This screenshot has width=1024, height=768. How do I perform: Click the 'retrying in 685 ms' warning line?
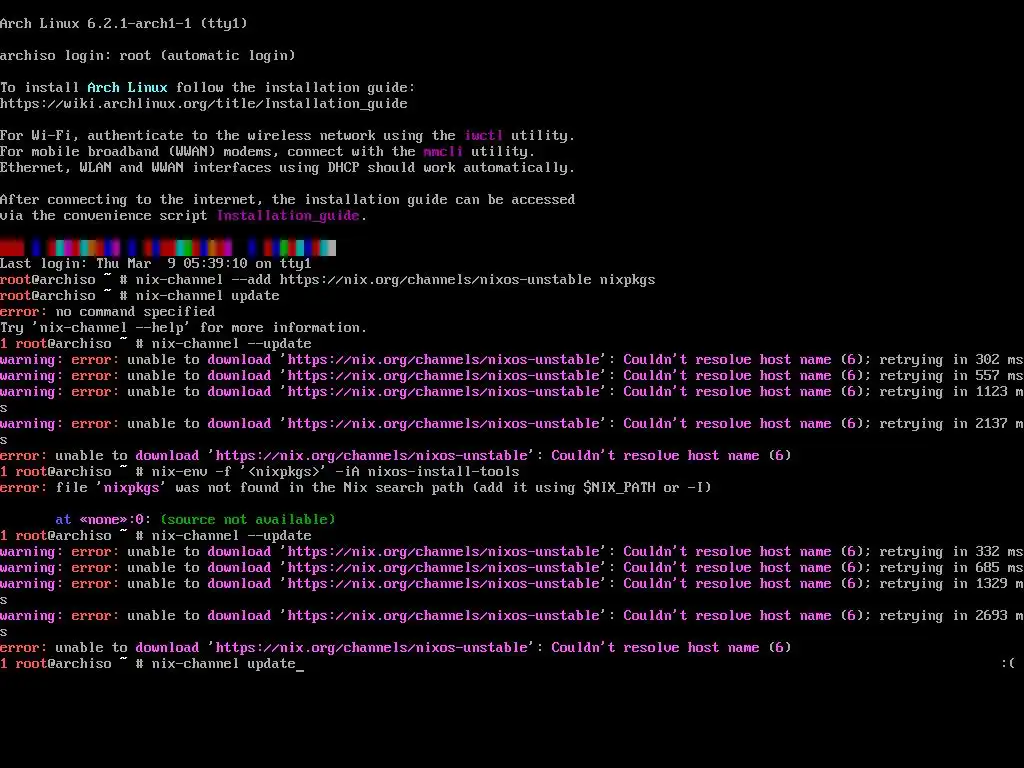(x=512, y=568)
